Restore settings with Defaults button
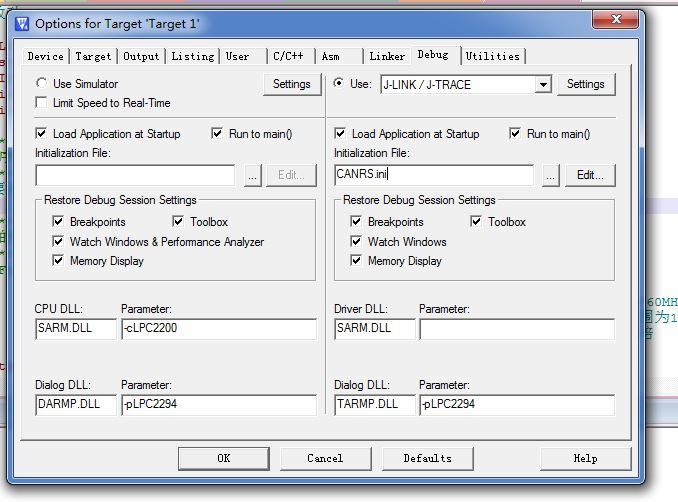 (428, 458)
